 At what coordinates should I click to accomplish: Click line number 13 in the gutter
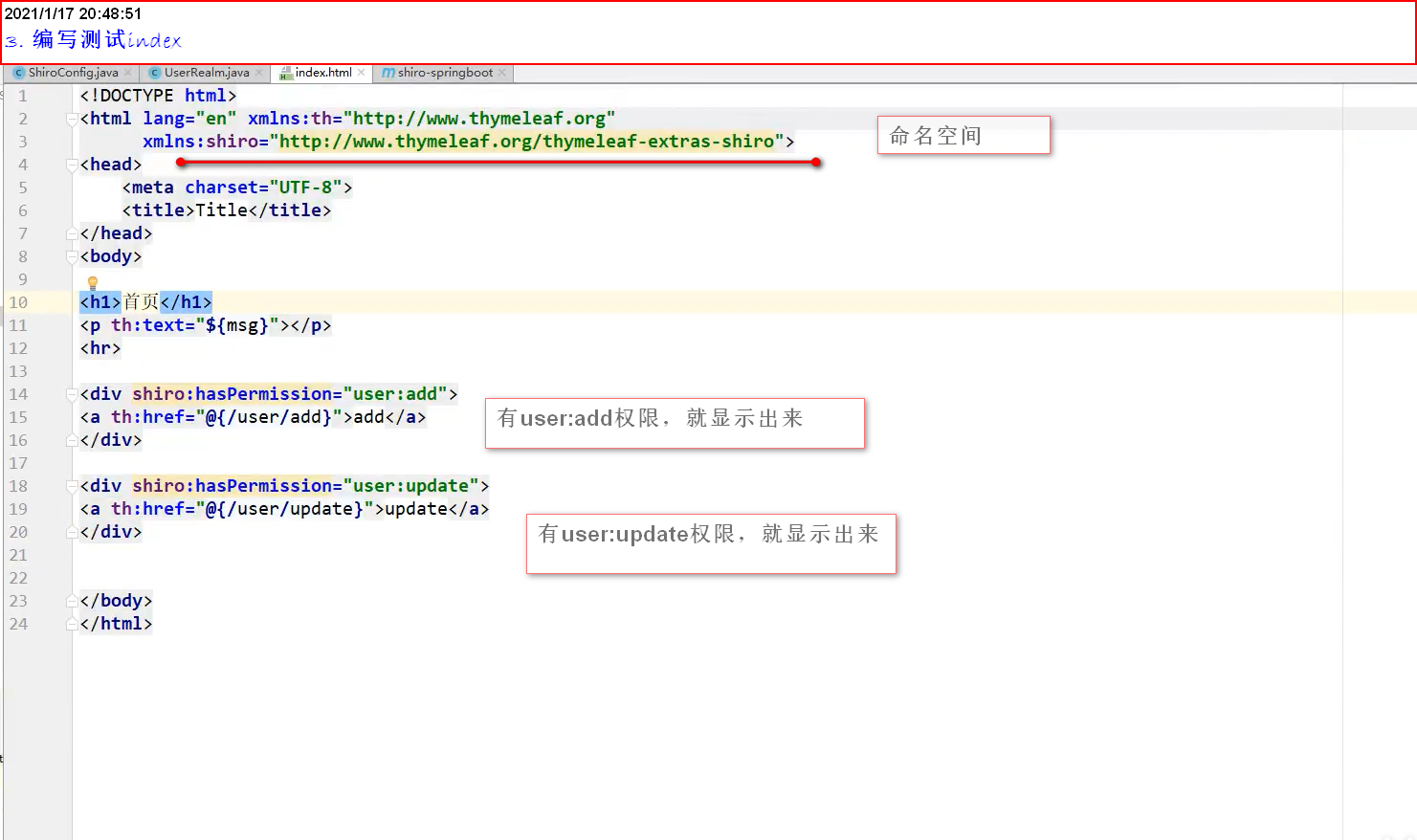[x=18, y=371]
